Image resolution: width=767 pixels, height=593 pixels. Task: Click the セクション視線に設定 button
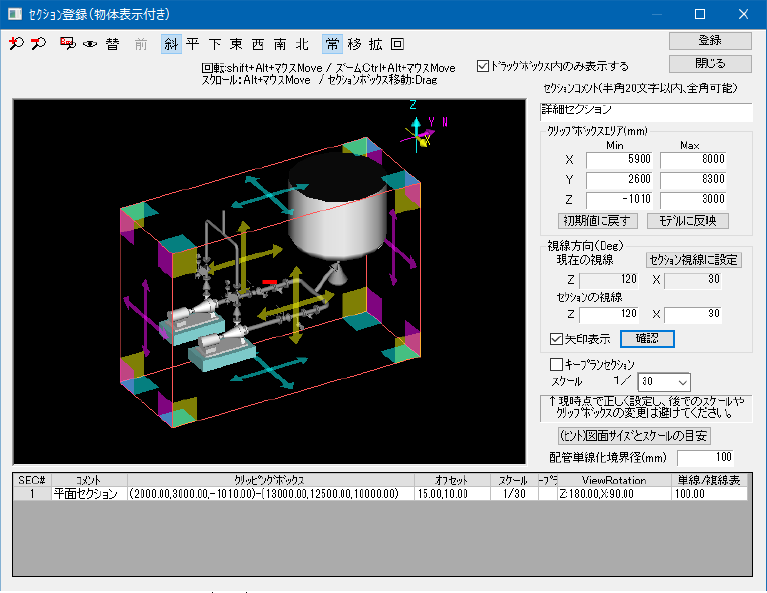(694, 260)
